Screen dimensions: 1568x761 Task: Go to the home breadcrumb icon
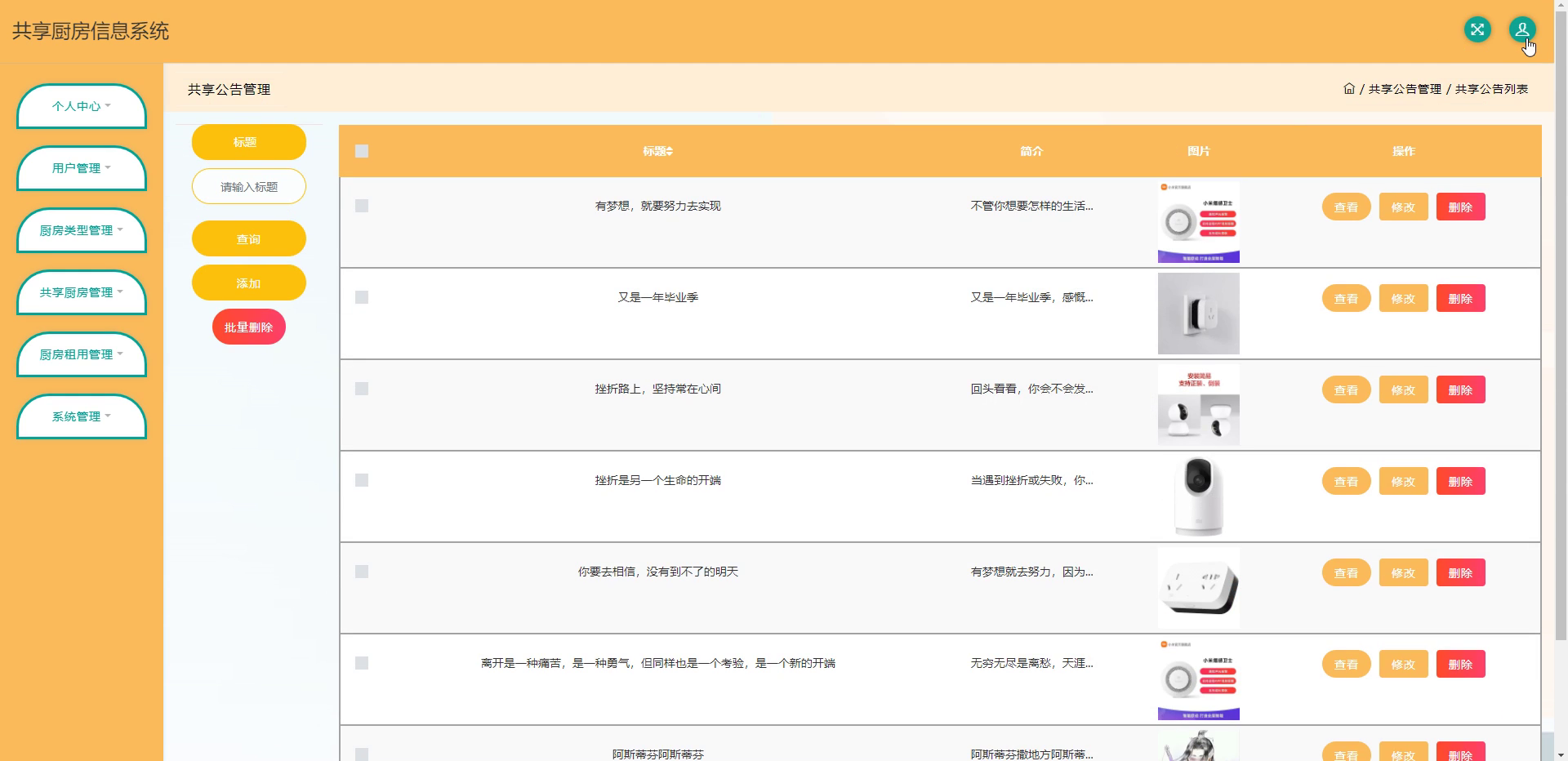[1349, 88]
